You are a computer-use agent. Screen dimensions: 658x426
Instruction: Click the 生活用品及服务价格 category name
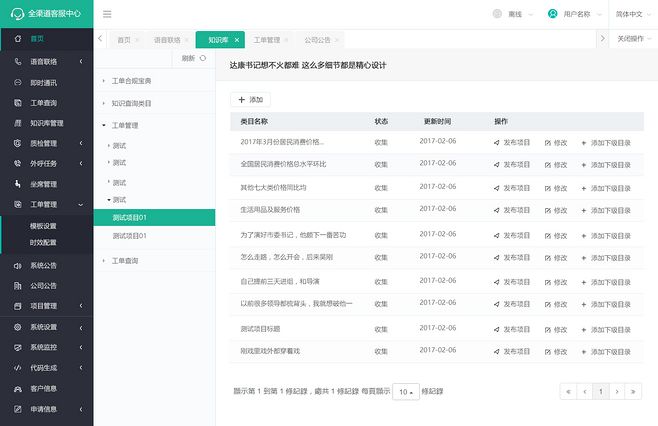pos(270,209)
